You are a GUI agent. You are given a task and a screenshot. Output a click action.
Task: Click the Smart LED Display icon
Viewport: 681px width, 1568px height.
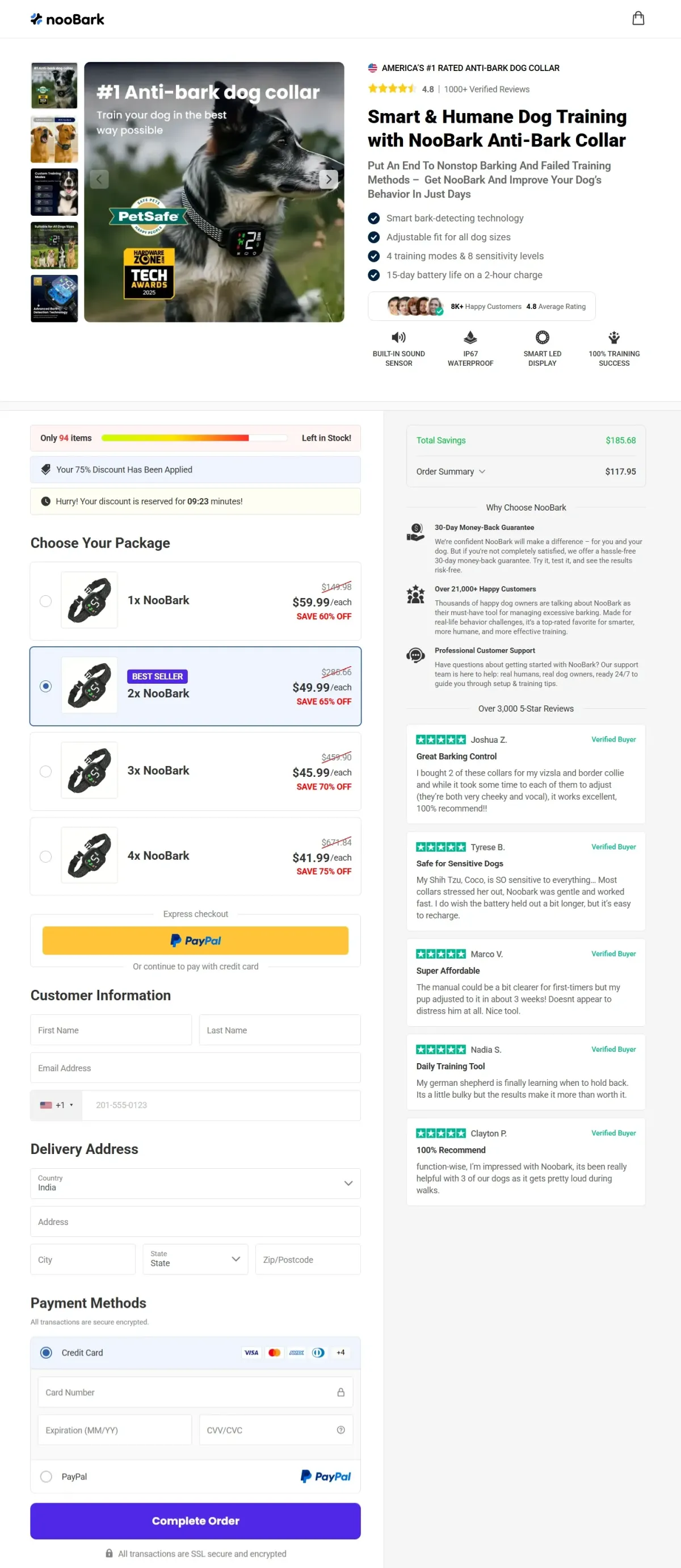click(542, 337)
